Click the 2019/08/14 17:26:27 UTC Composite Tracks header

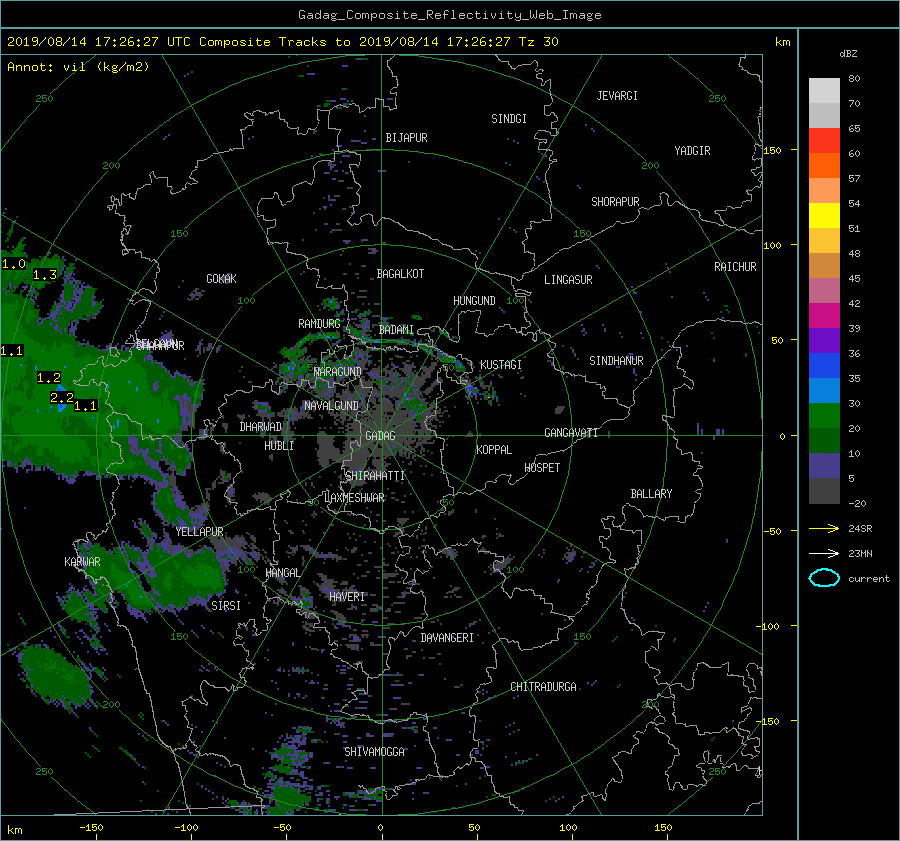(282, 41)
